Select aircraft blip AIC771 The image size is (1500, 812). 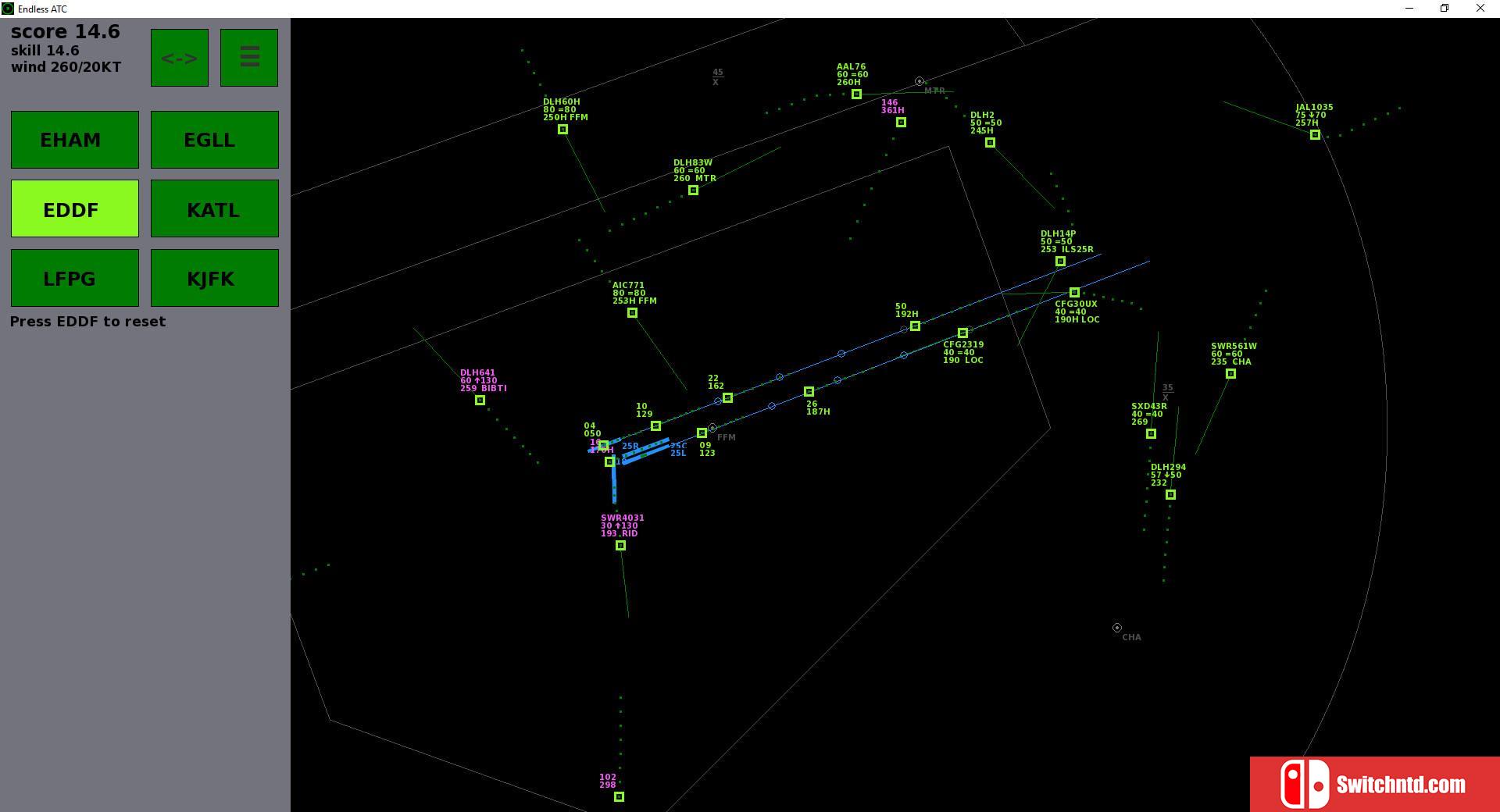click(x=632, y=313)
